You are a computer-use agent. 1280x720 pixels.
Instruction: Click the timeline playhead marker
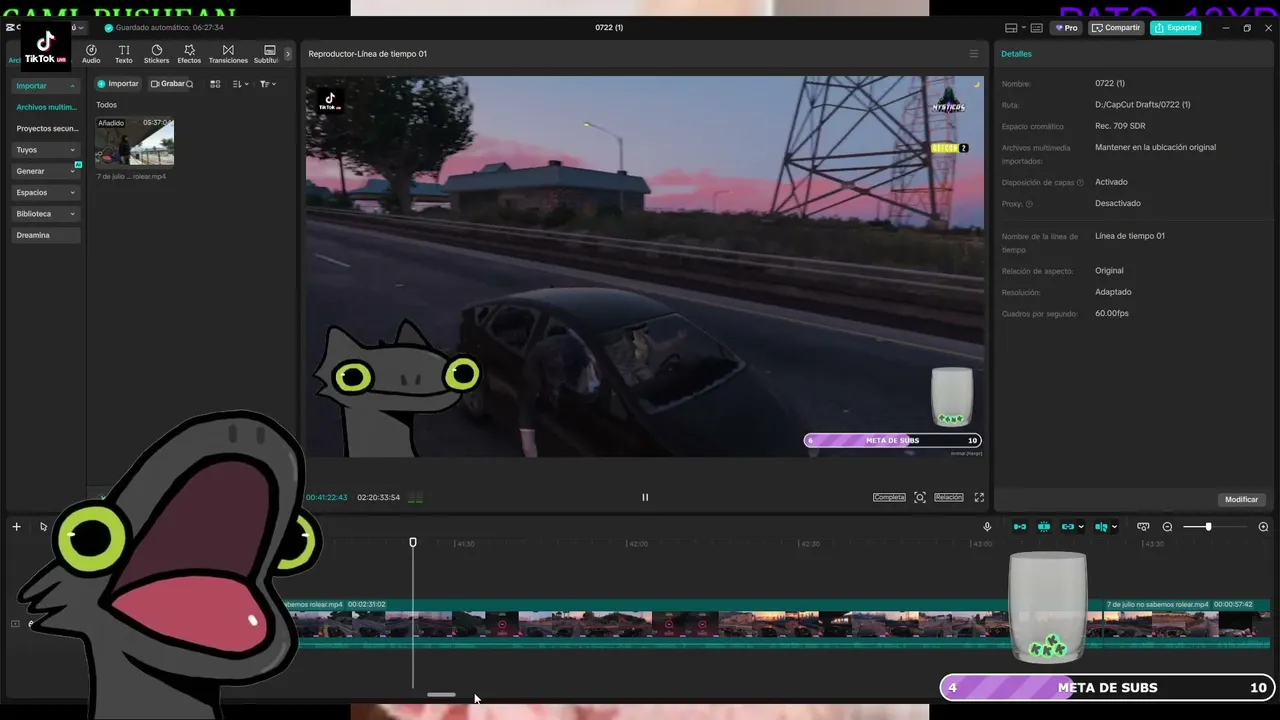coord(413,542)
